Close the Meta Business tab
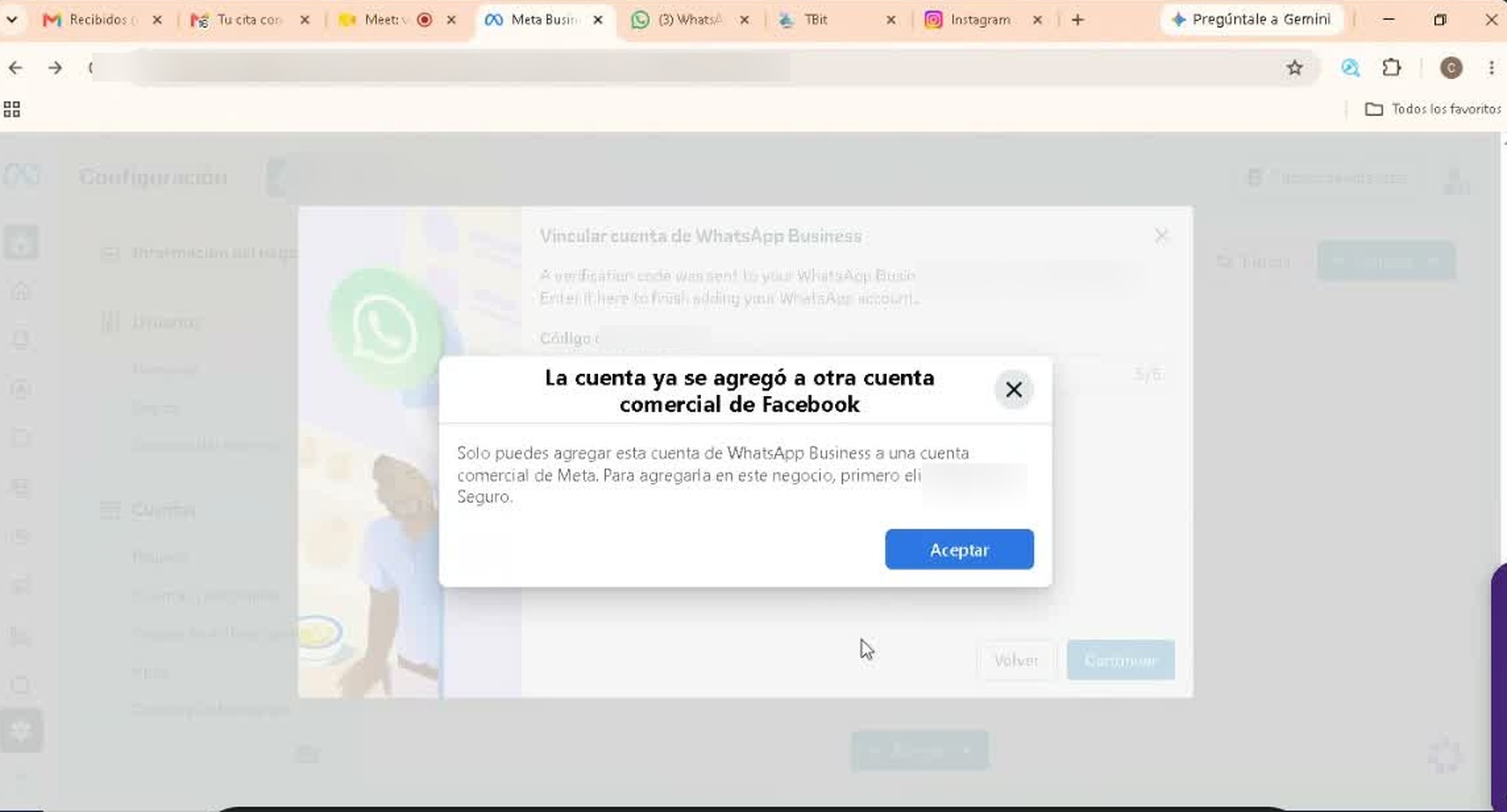 coord(598,19)
